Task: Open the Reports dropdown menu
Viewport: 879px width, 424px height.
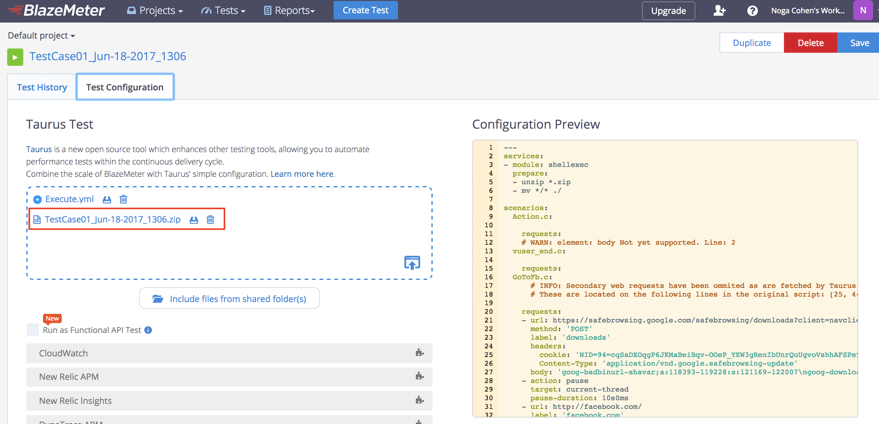Action: pos(289,11)
